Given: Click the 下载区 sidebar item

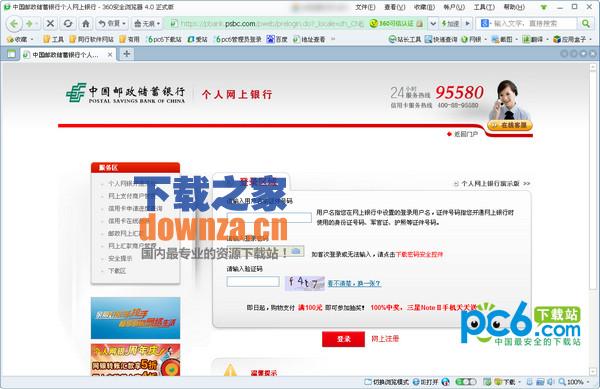Looking at the screenshot, I should click(x=117, y=271).
